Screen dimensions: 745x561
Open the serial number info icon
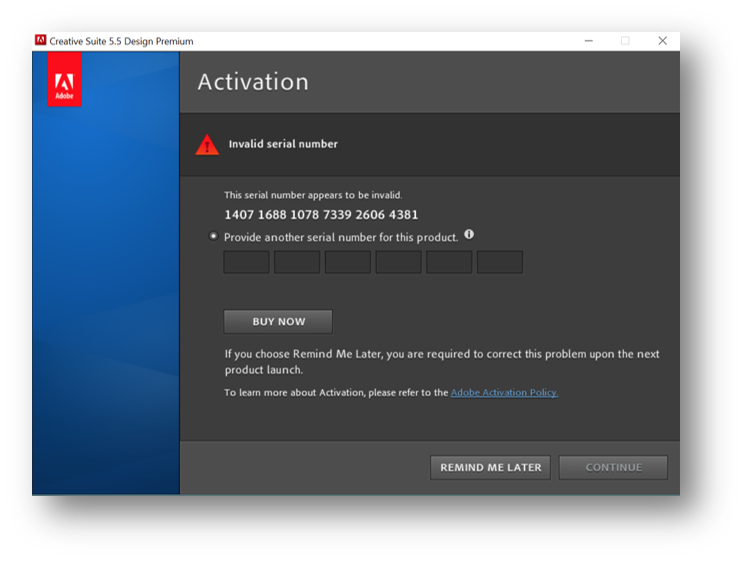(469, 234)
